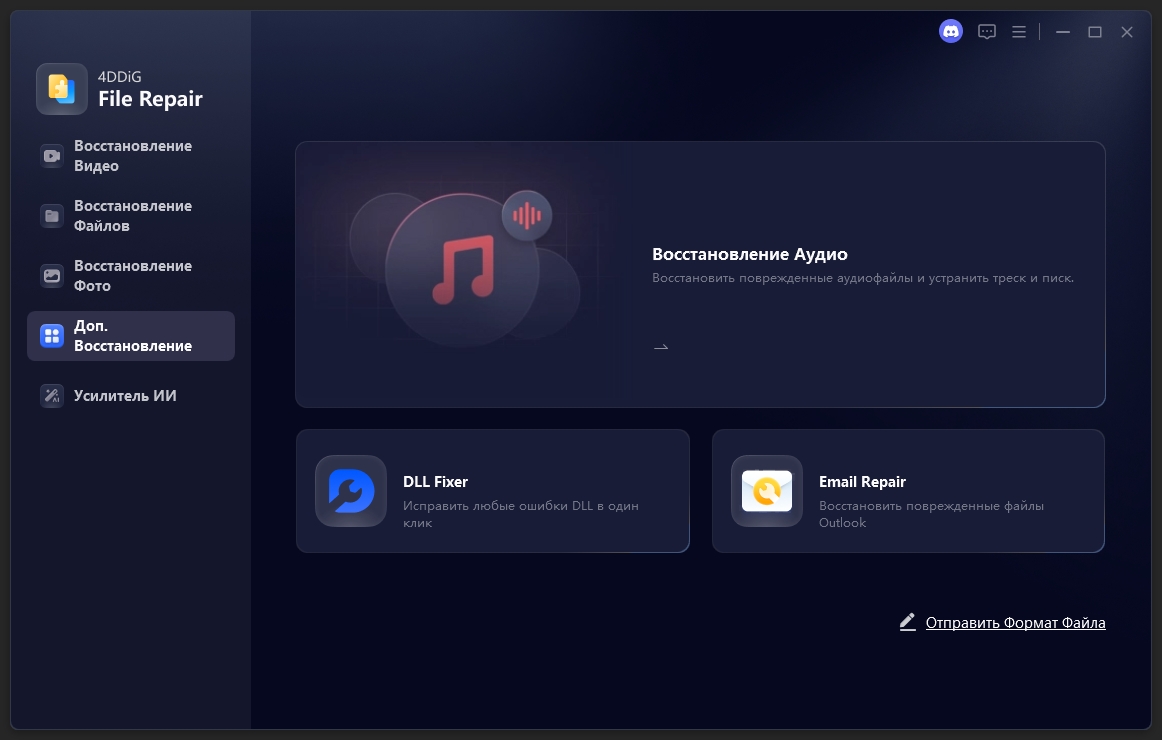Image resolution: width=1162 pixels, height=740 pixels.
Task: Click the AI enhancer wand icon
Action: 52,396
